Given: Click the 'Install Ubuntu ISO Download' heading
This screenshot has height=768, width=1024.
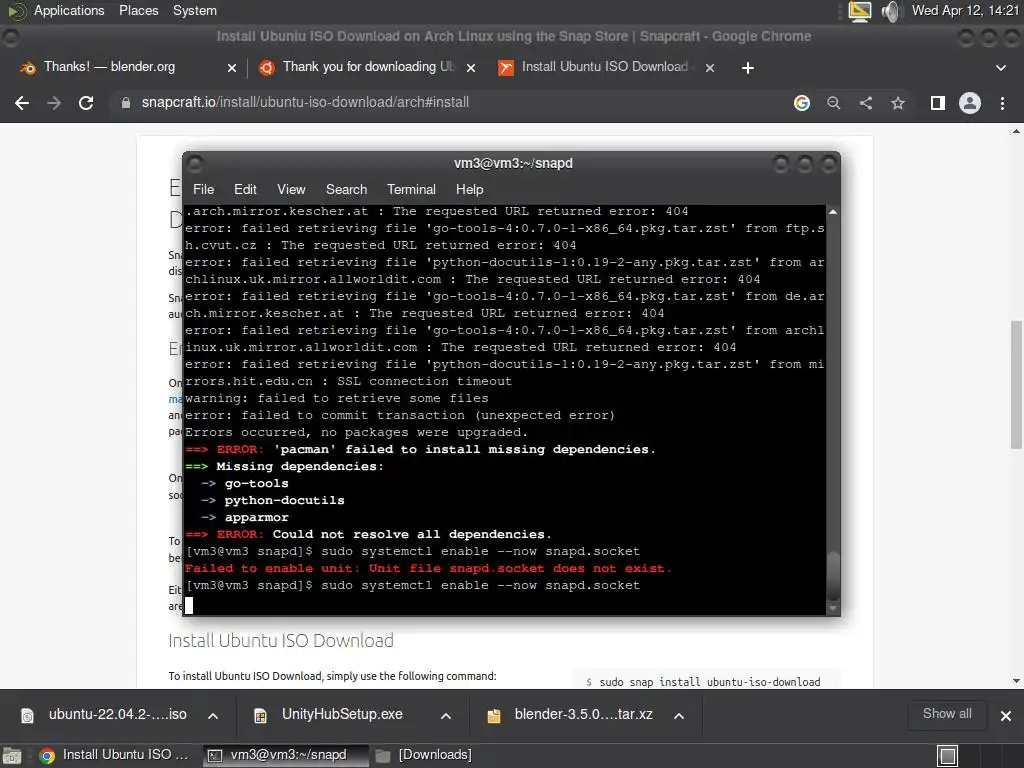Looking at the screenshot, I should [x=281, y=641].
